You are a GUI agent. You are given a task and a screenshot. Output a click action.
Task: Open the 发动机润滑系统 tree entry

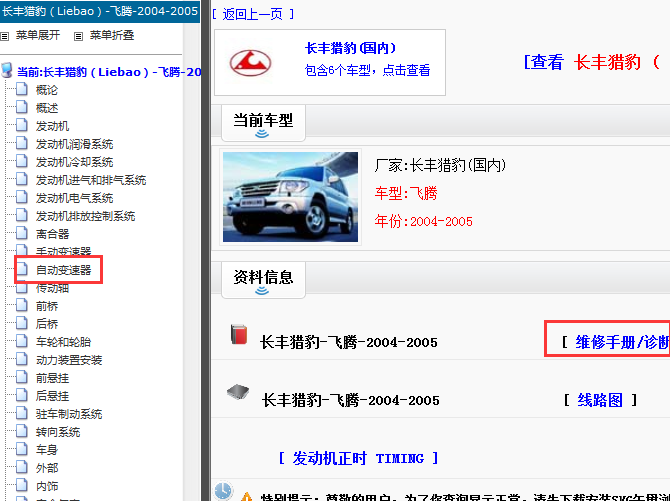pyautogui.click(x=74, y=144)
